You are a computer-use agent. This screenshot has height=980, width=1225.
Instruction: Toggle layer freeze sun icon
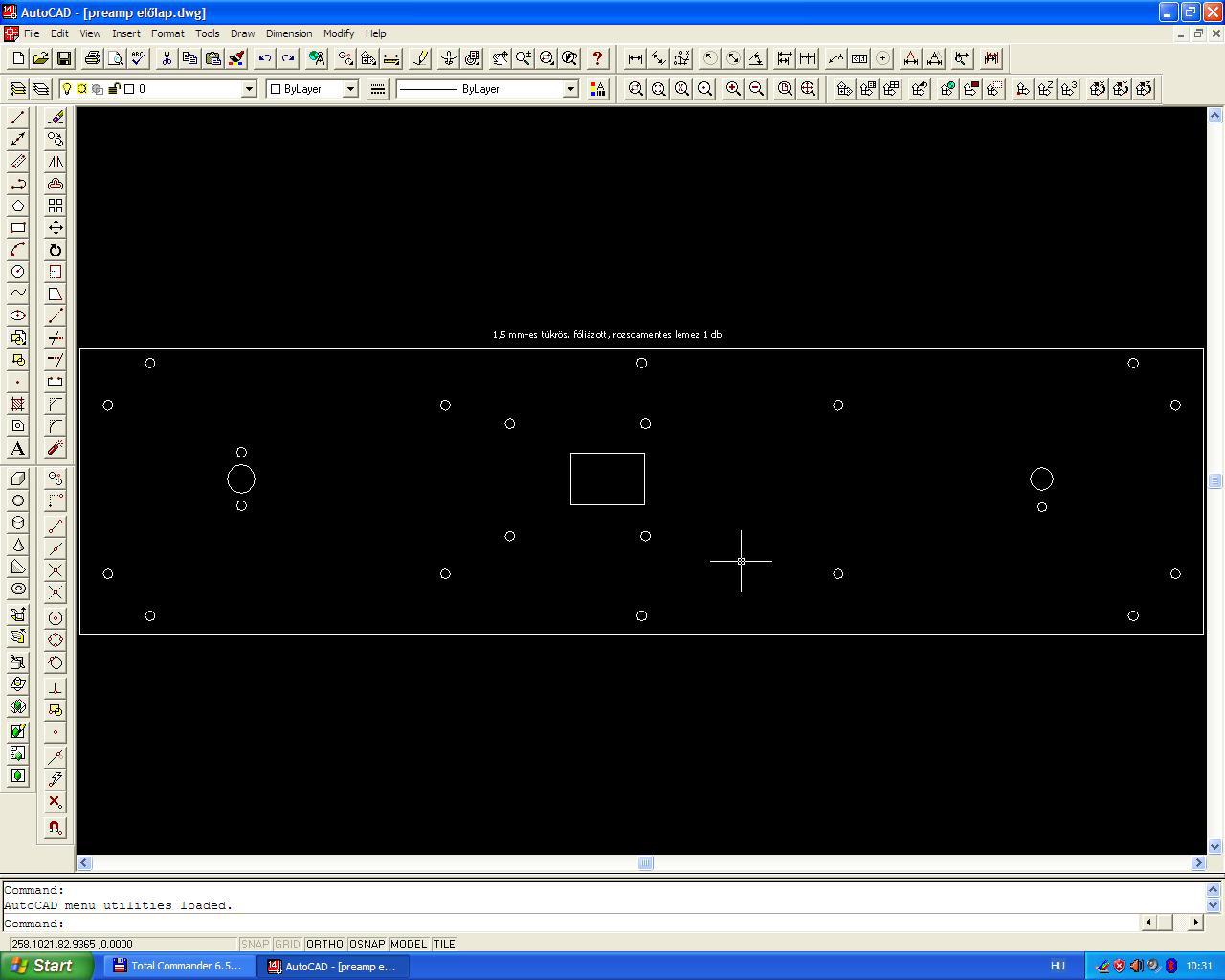pos(82,89)
